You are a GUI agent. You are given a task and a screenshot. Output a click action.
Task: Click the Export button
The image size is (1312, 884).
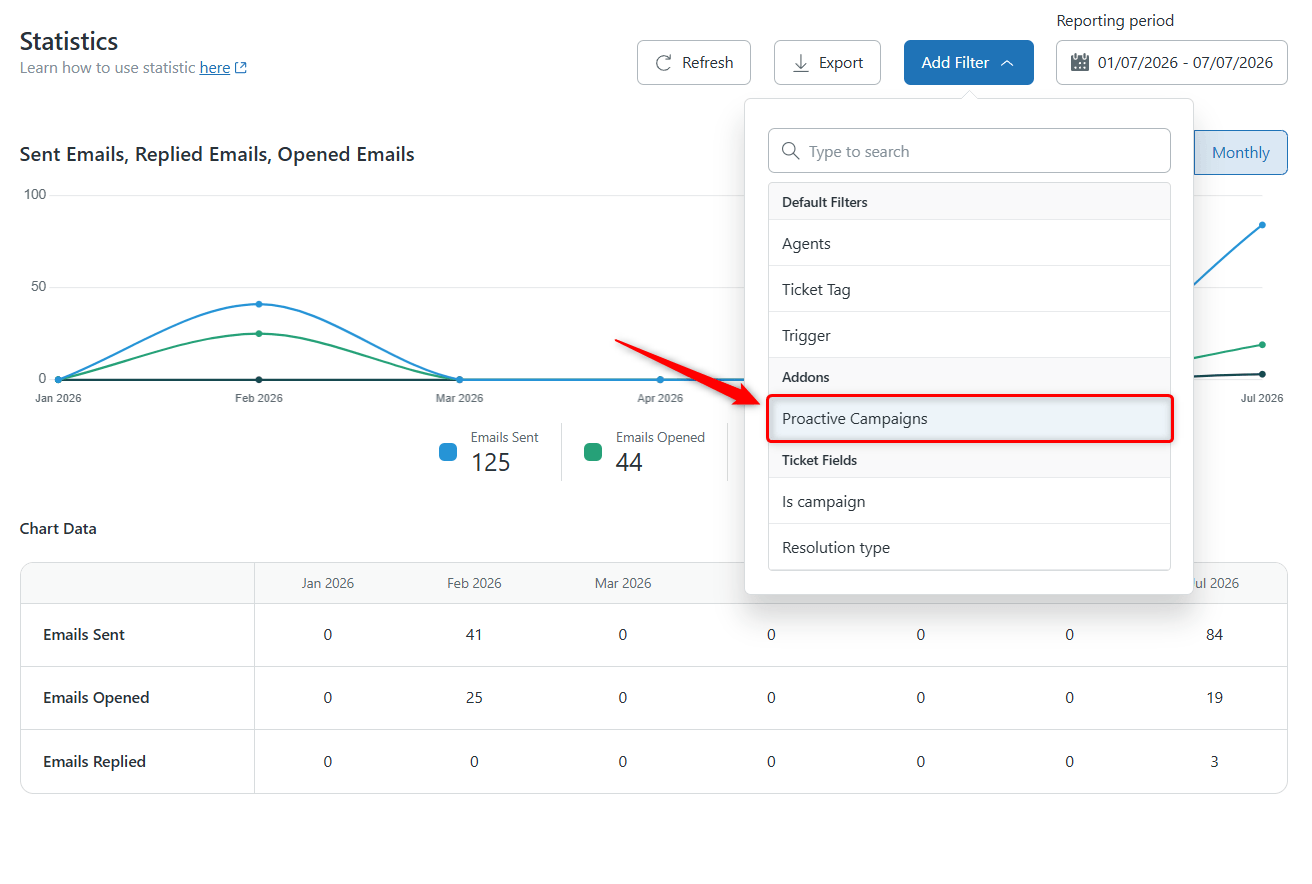(827, 62)
